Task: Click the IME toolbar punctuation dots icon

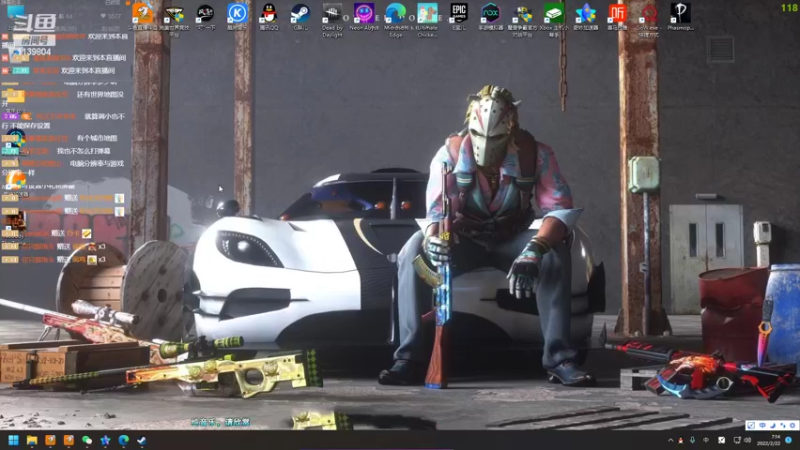Action: click(783, 425)
